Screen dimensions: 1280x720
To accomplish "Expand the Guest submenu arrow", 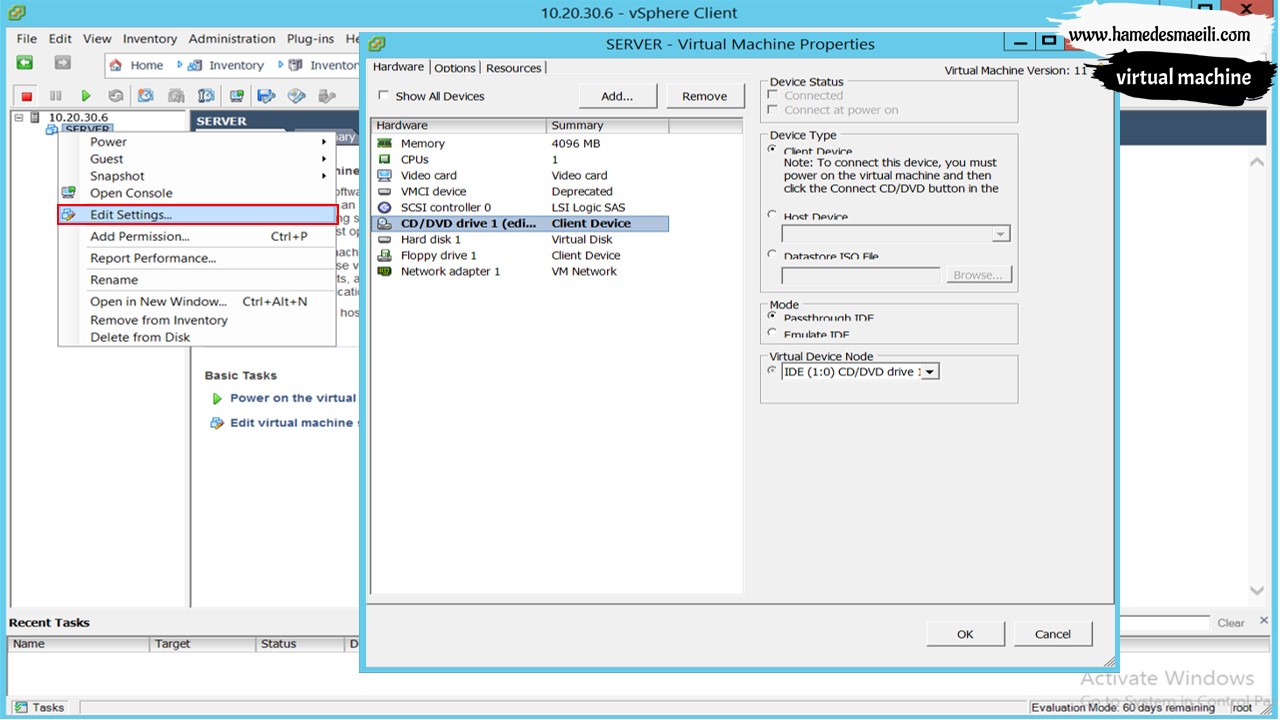I will point(324,159).
